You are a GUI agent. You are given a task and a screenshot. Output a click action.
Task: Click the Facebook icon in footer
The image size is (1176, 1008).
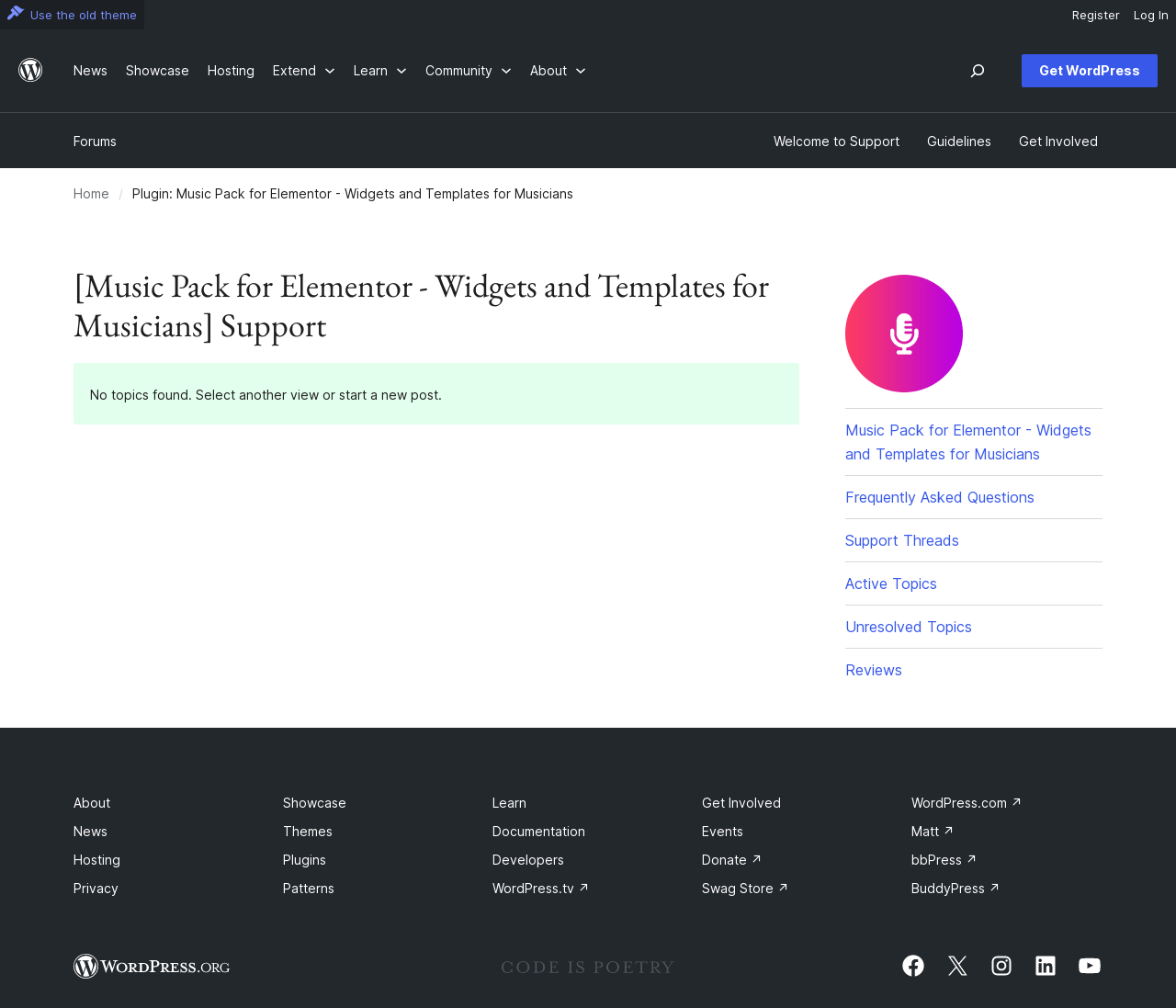(x=913, y=965)
